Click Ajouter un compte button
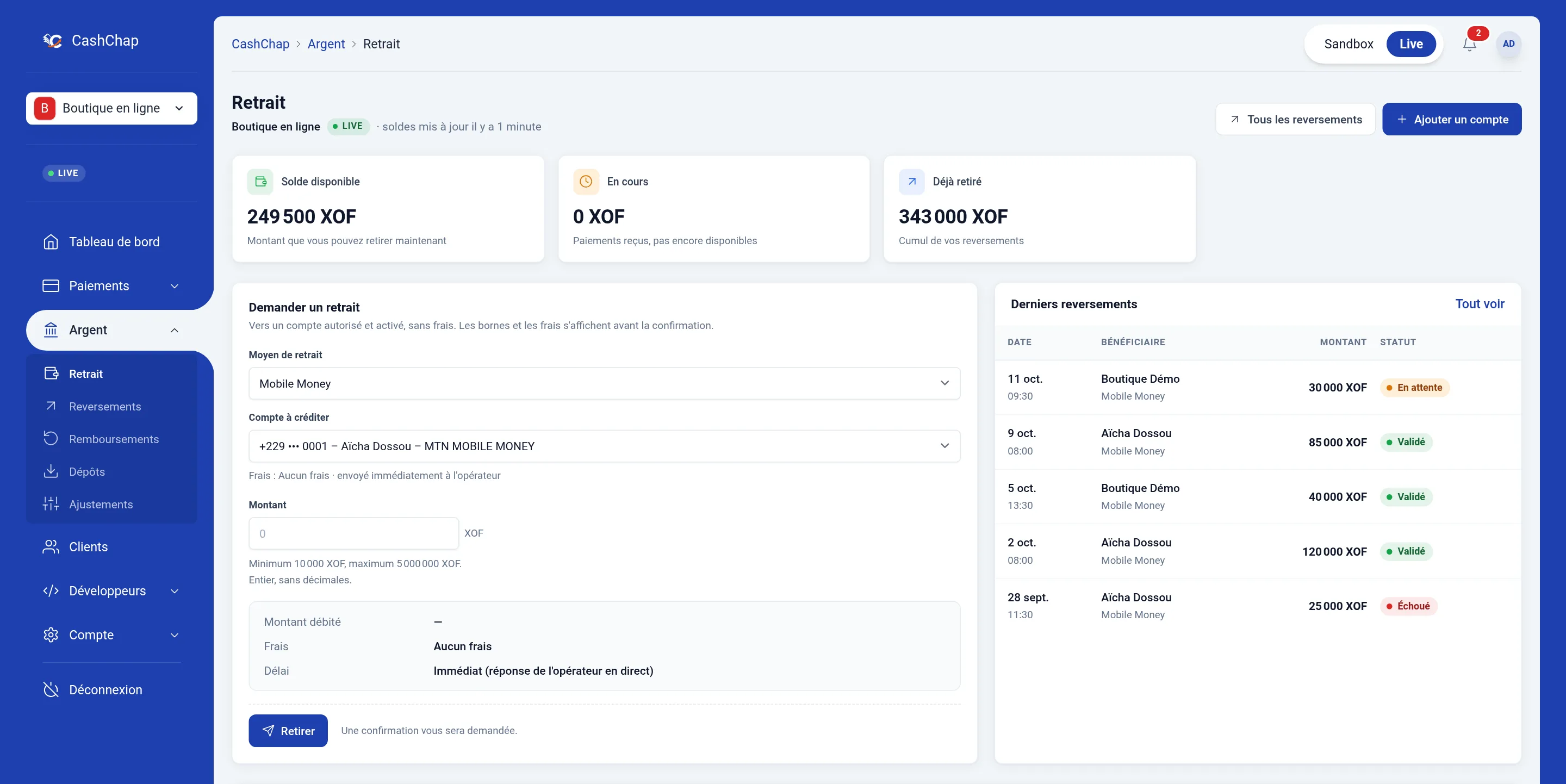The width and height of the screenshot is (1566, 784). [1452, 119]
